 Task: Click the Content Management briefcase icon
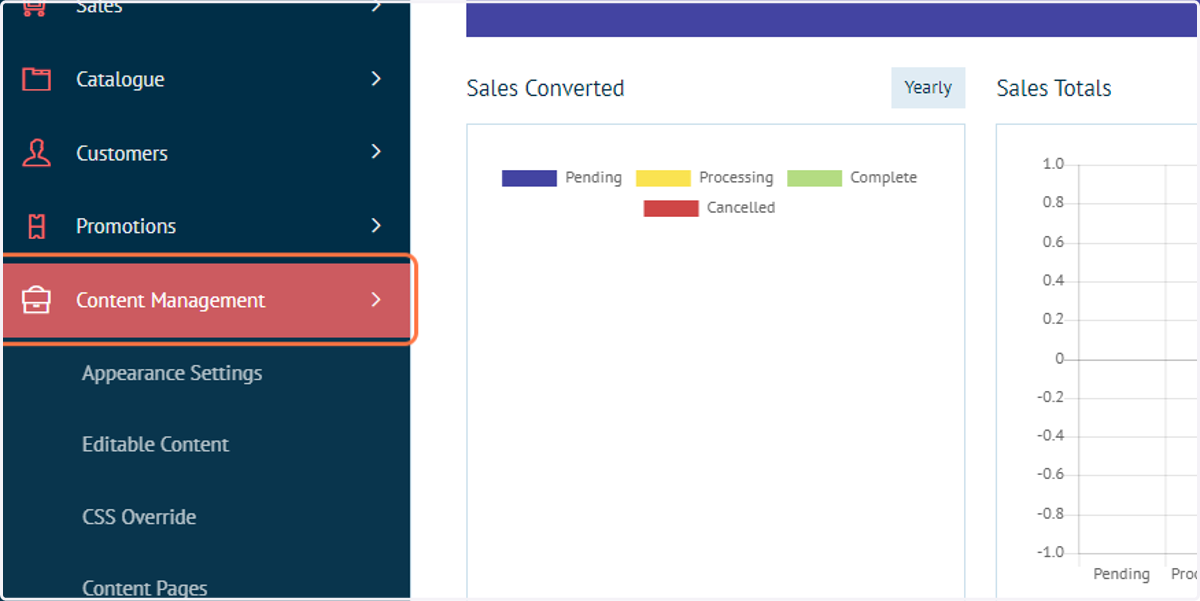pyautogui.click(x=36, y=300)
